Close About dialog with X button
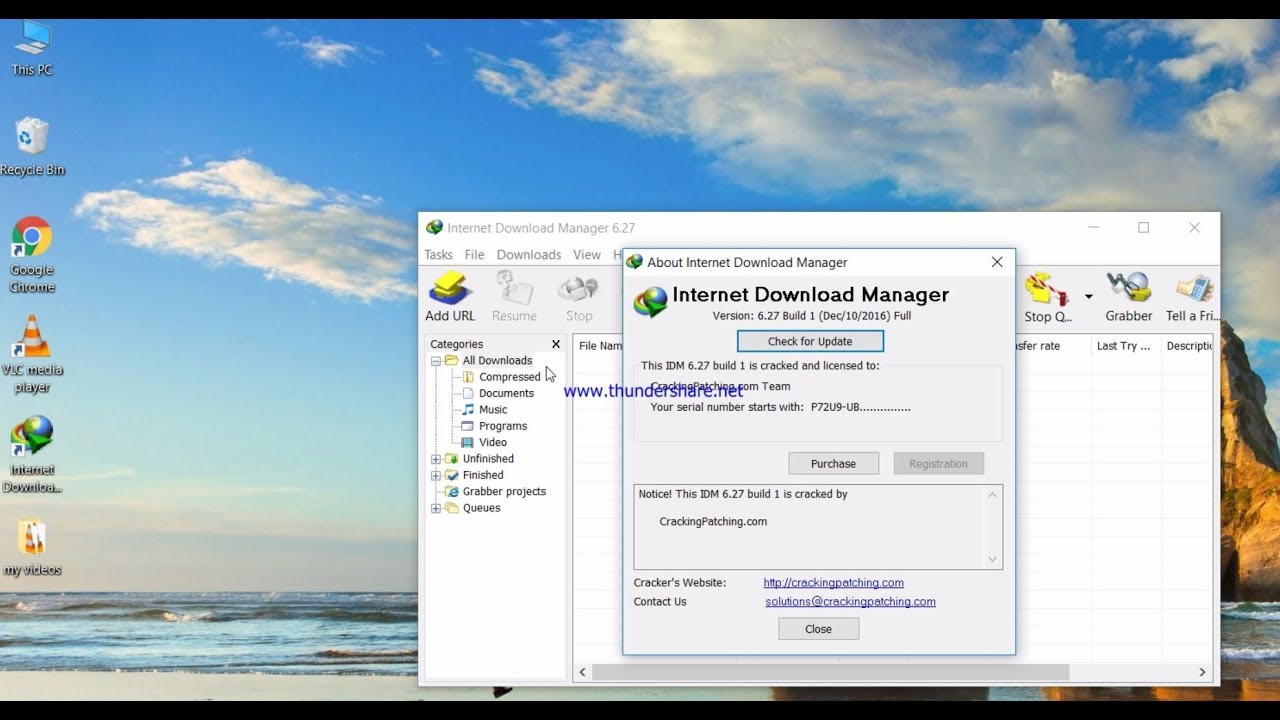 click(997, 262)
